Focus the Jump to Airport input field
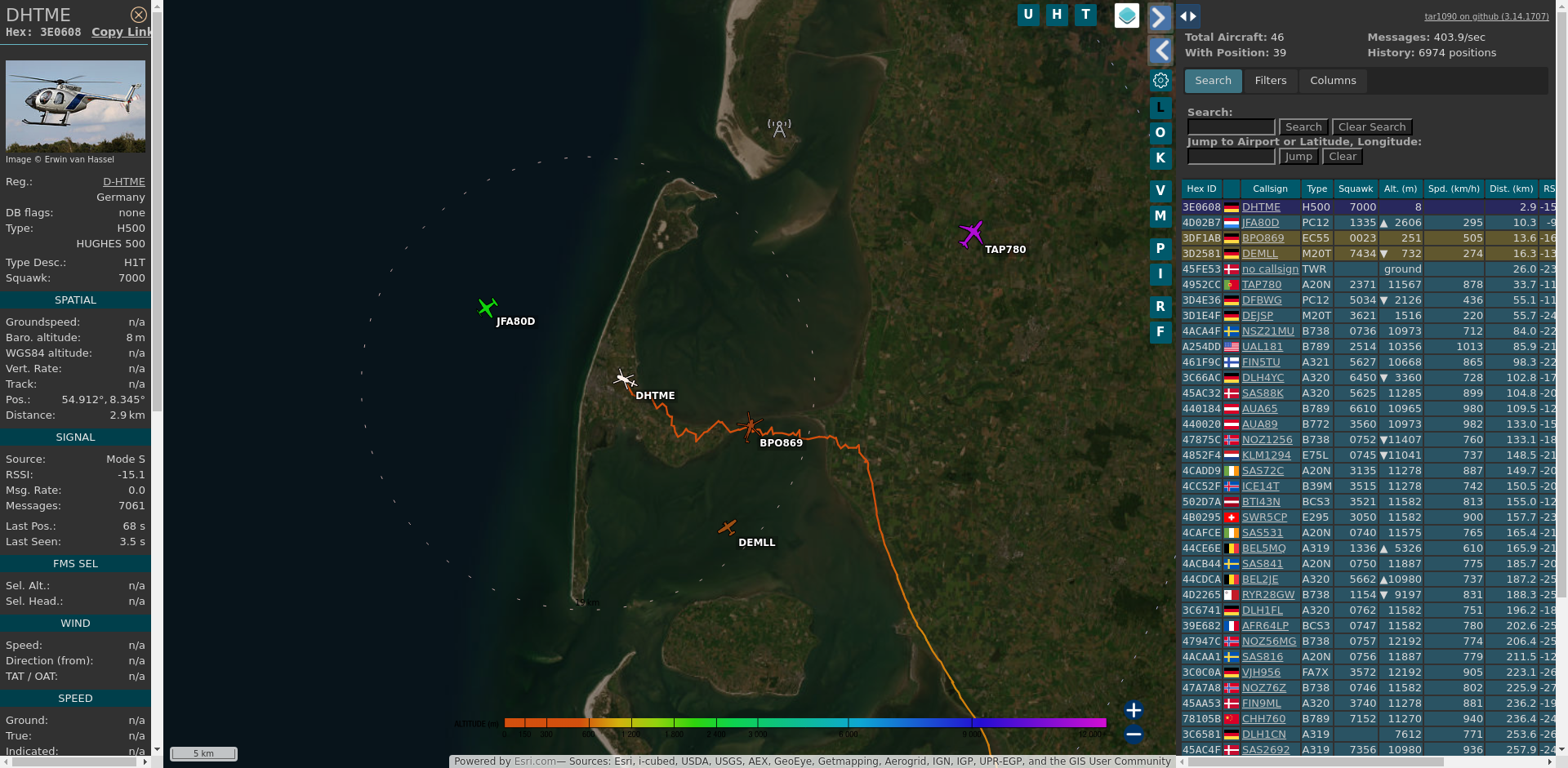 [x=1231, y=157]
